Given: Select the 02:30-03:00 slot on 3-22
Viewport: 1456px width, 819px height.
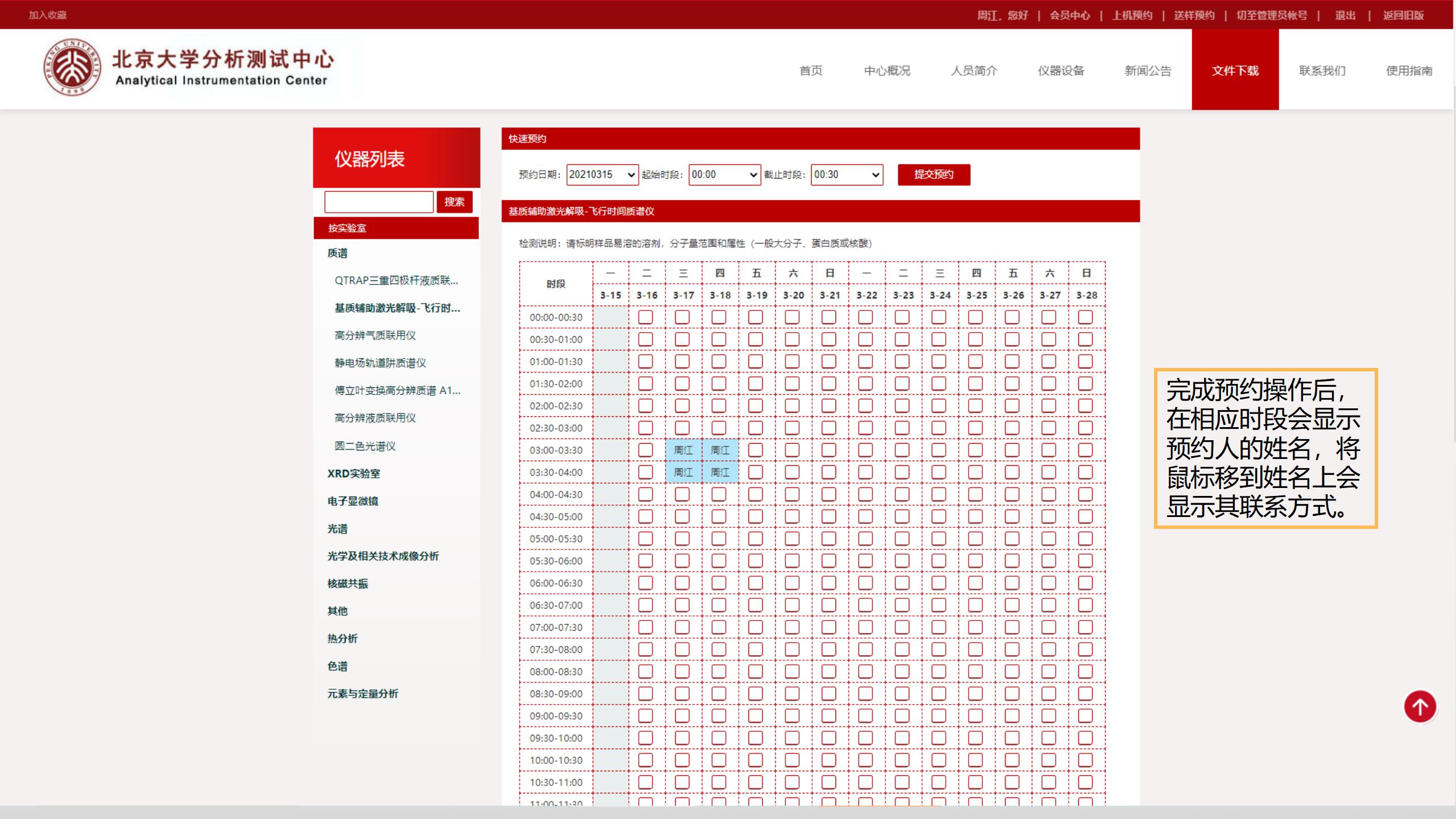Looking at the screenshot, I should pos(866,428).
